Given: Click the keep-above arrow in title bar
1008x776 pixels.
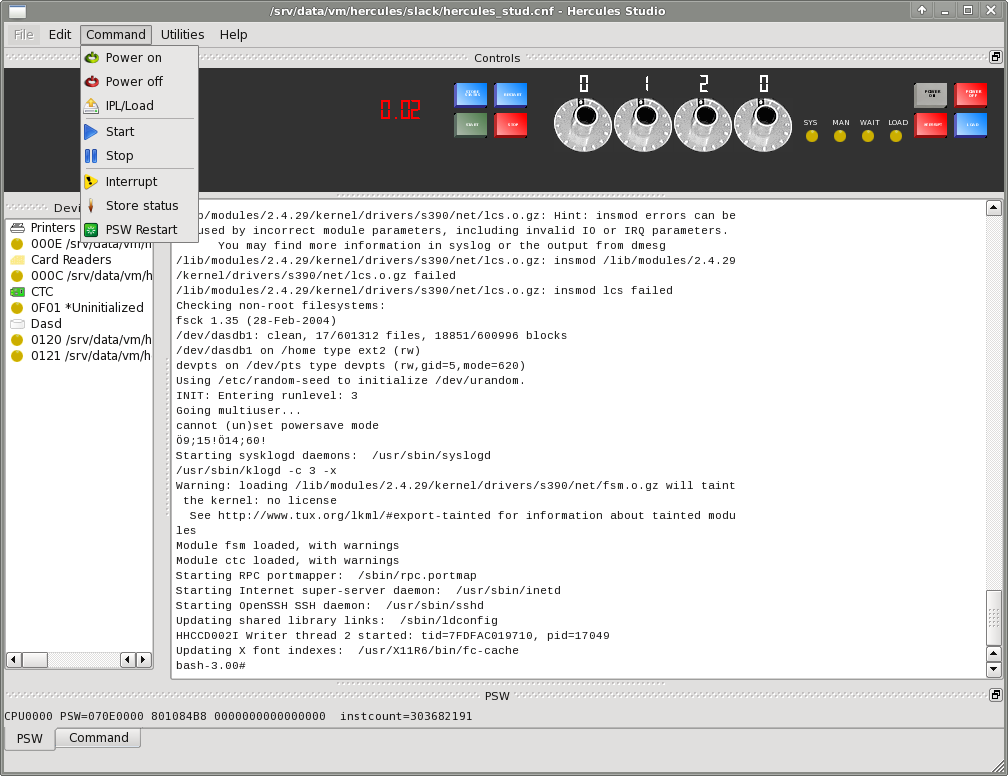Looking at the screenshot, I should [x=922, y=10].
